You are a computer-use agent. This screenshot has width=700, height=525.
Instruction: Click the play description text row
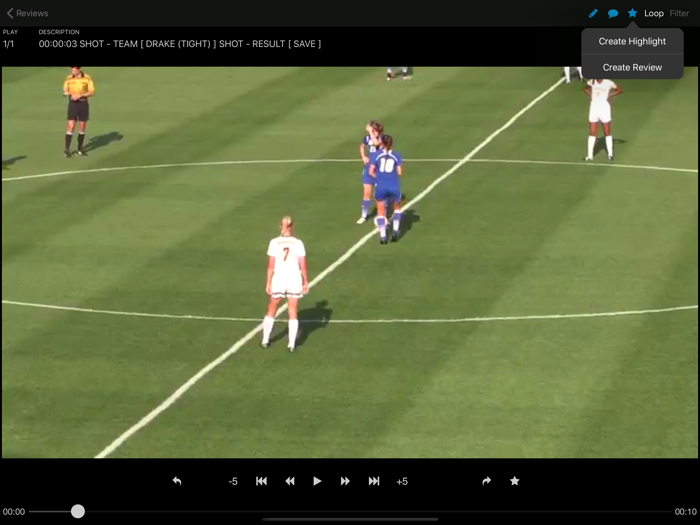click(x=179, y=44)
